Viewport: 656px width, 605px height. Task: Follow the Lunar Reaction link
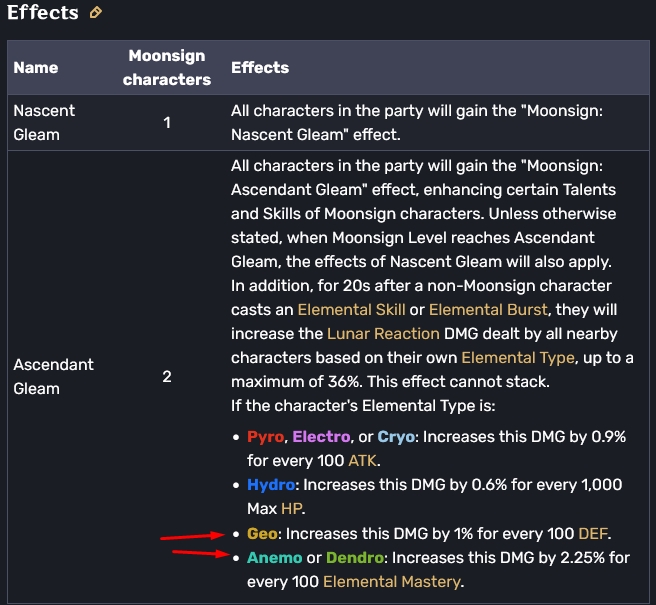(x=383, y=334)
